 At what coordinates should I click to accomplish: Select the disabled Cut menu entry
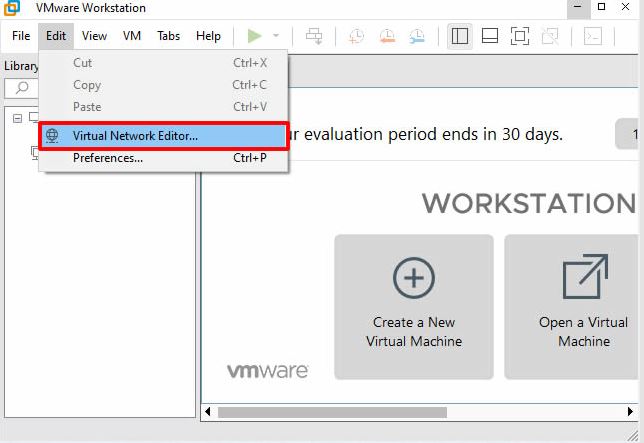[x=163, y=63]
